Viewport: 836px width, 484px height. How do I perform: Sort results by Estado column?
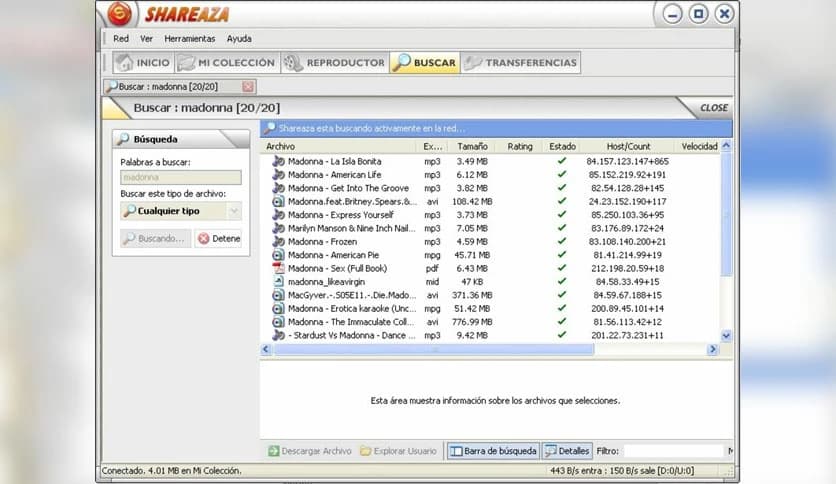pyautogui.click(x=562, y=146)
